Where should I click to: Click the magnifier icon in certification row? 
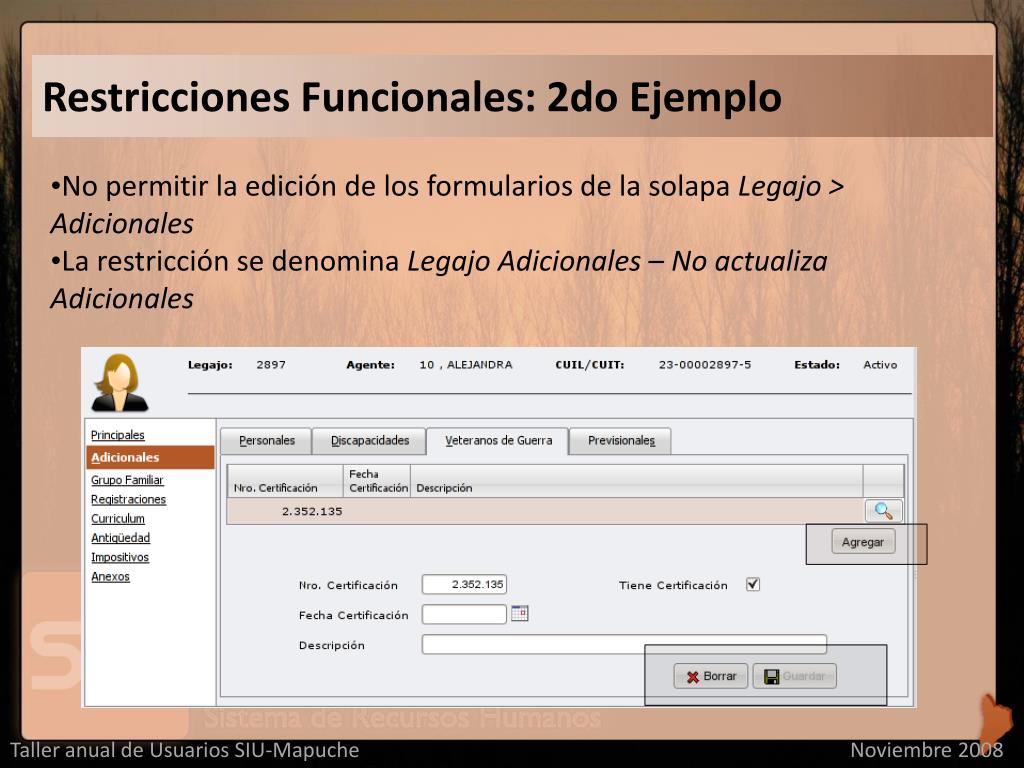point(883,511)
